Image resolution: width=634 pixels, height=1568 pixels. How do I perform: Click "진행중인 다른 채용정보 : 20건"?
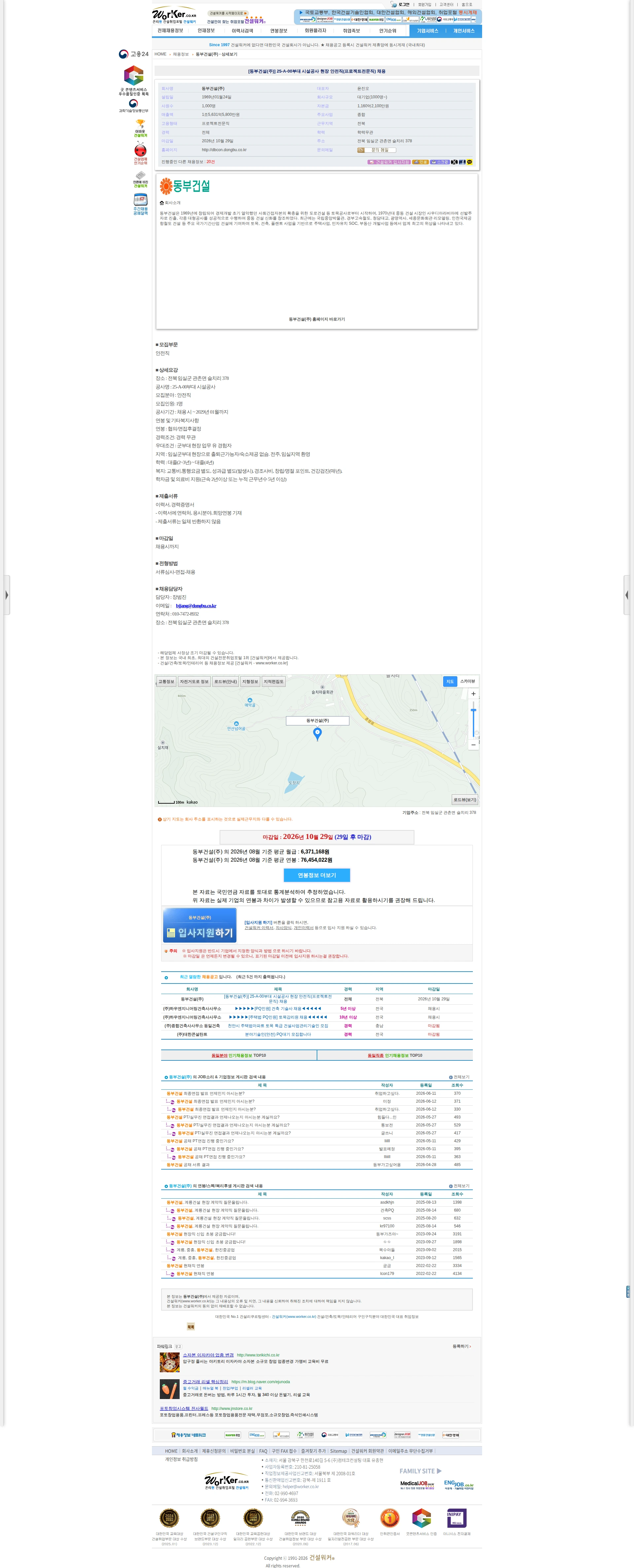[188, 162]
